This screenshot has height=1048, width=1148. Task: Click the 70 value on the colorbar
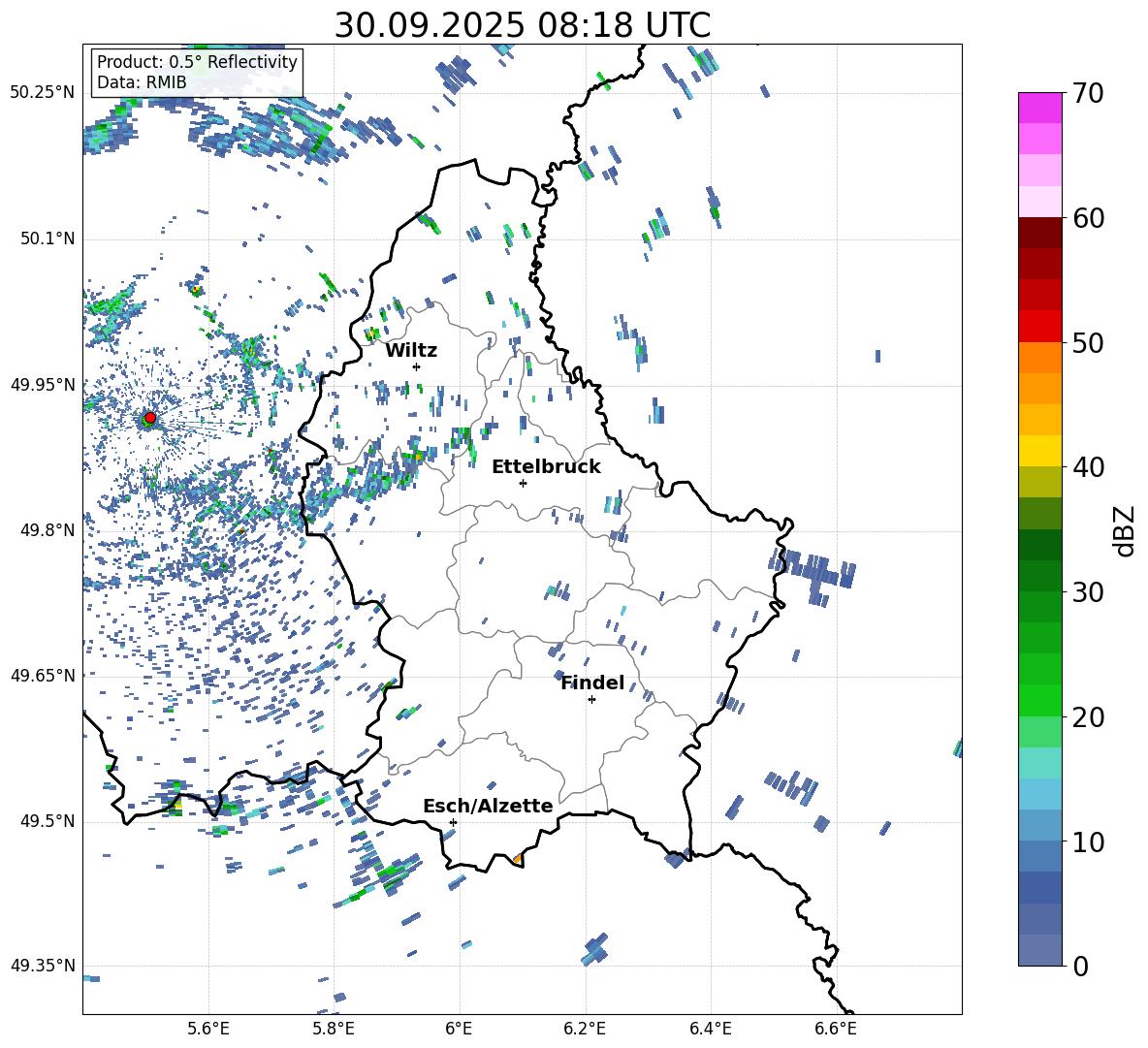tap(1087, 93)
